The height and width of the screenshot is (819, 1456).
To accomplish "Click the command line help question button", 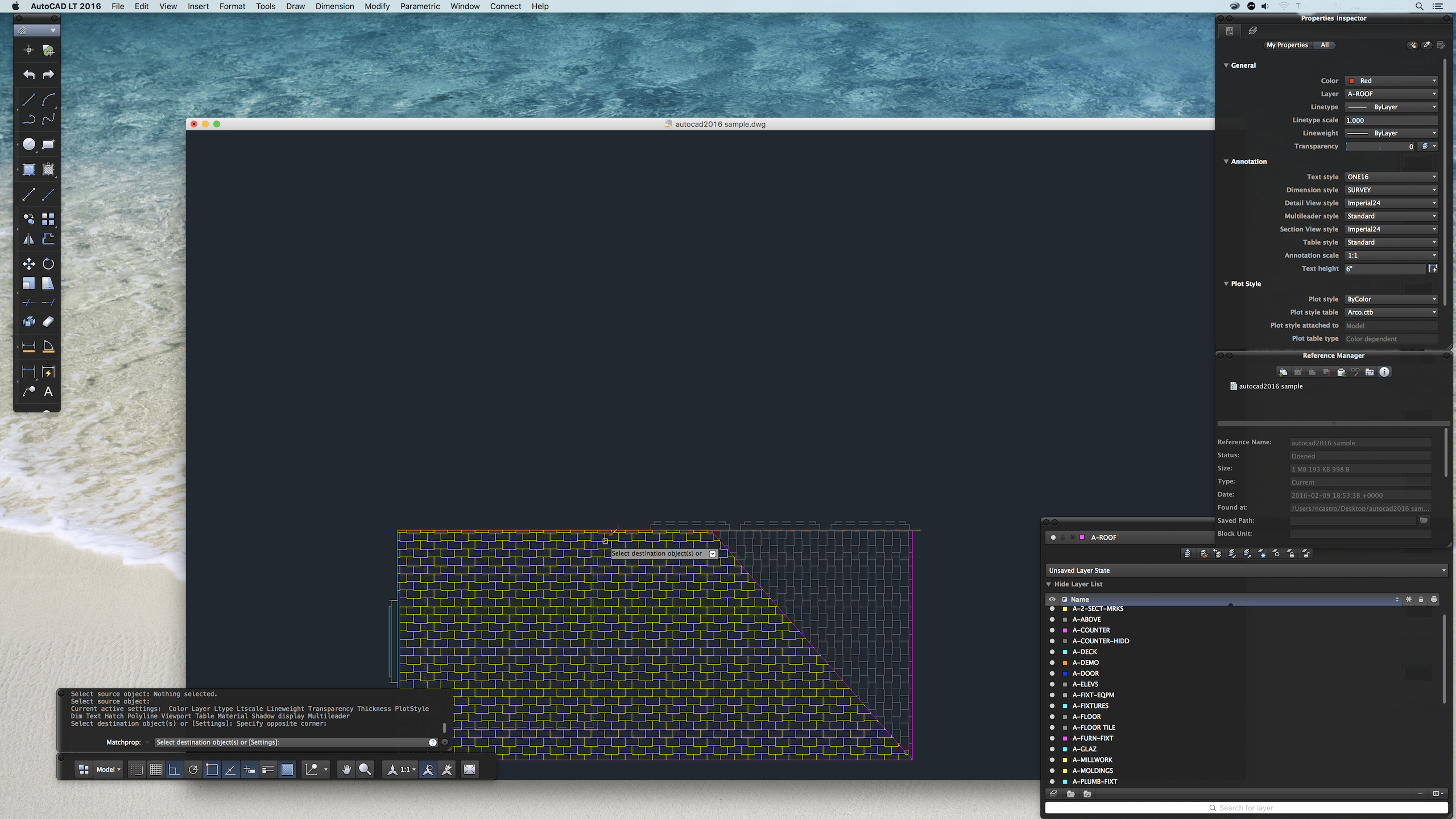I will pyautogui.click(x=432, y=742).
